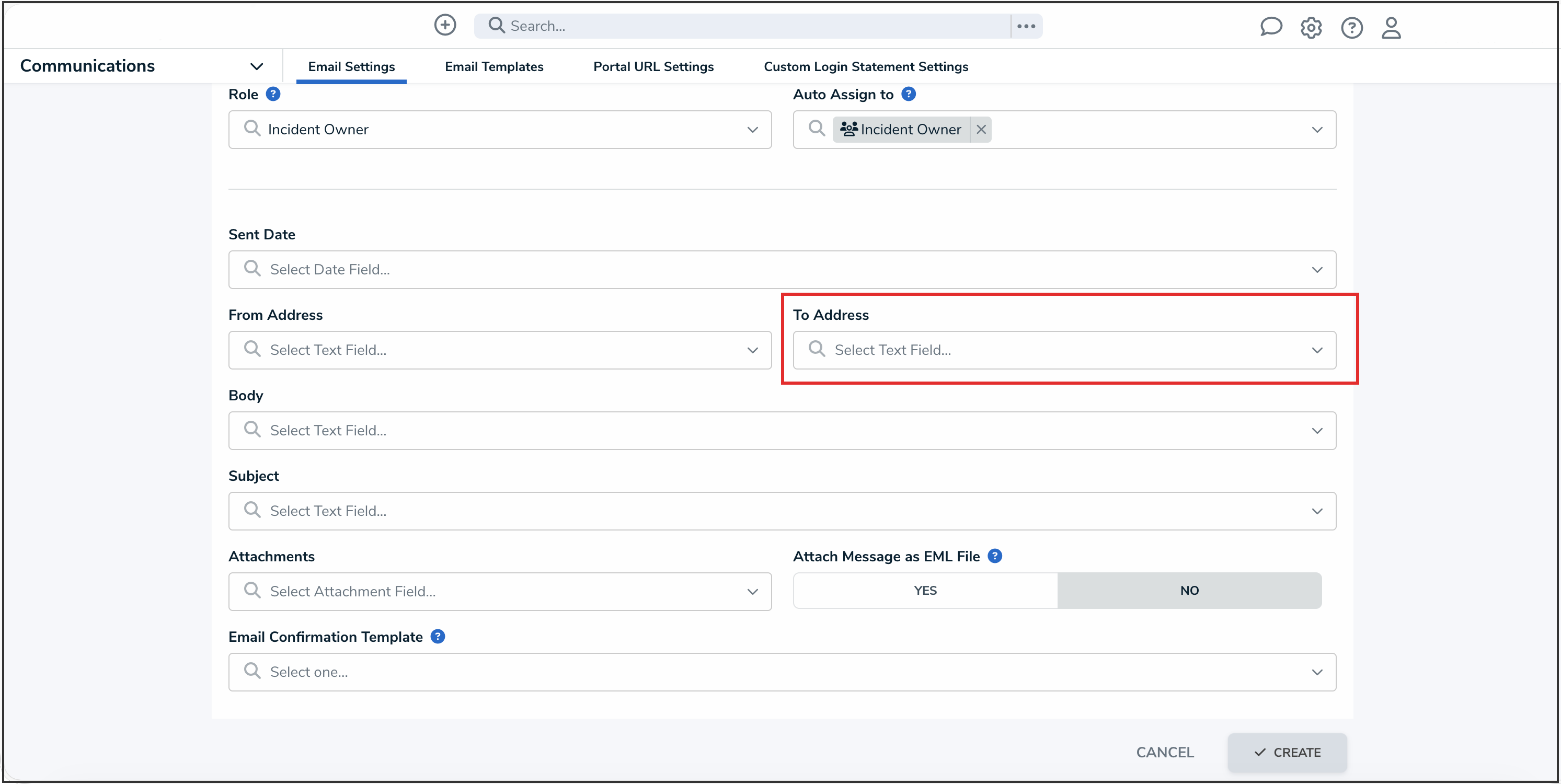Viewport: 1561px width, 784px height.
Task: Open the Role dropdown showing Incident Owner
Action: click(x=499, y=129)
